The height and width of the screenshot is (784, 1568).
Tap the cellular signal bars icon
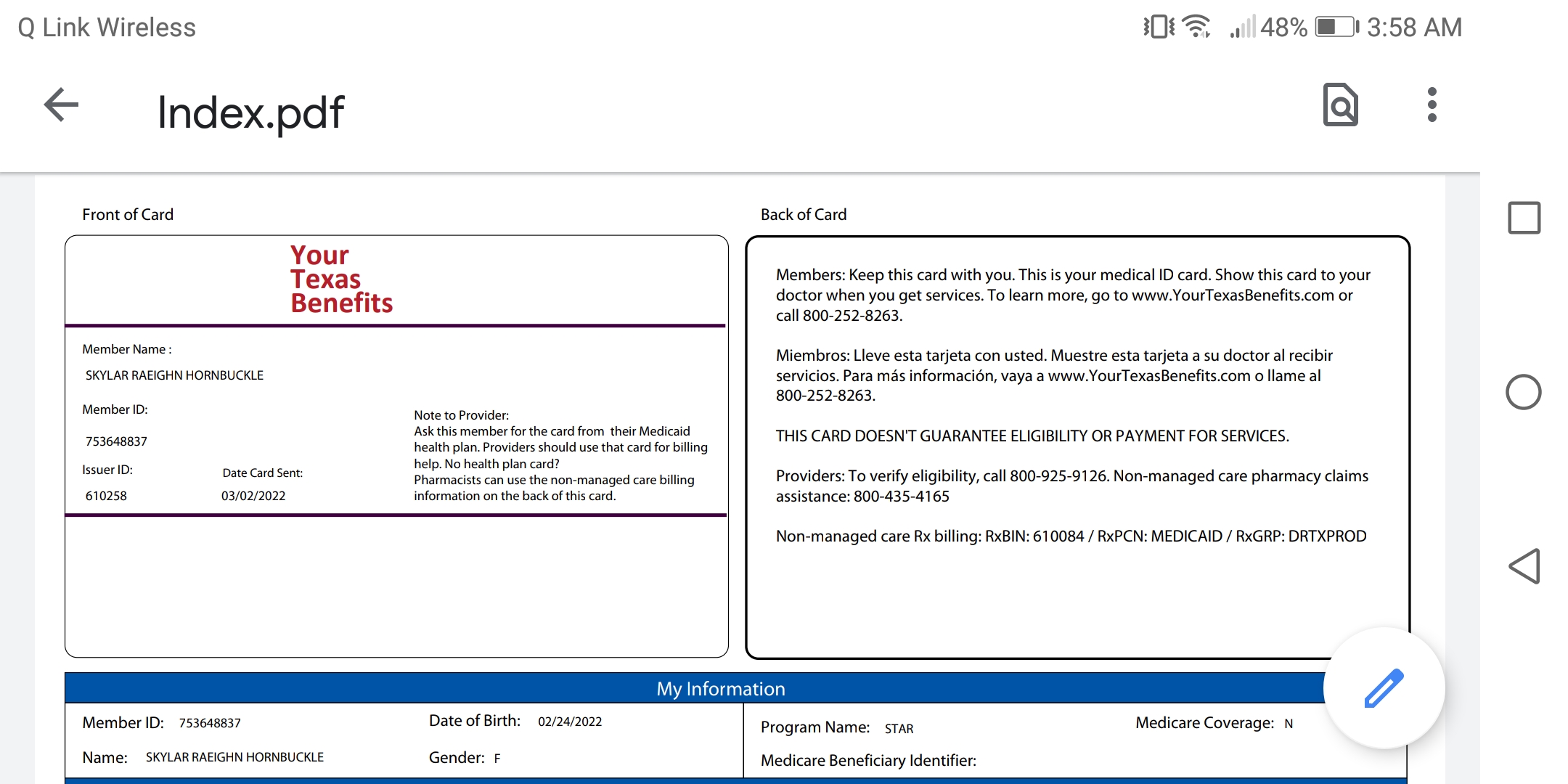pyautogui.click(x=1242, y=27)
